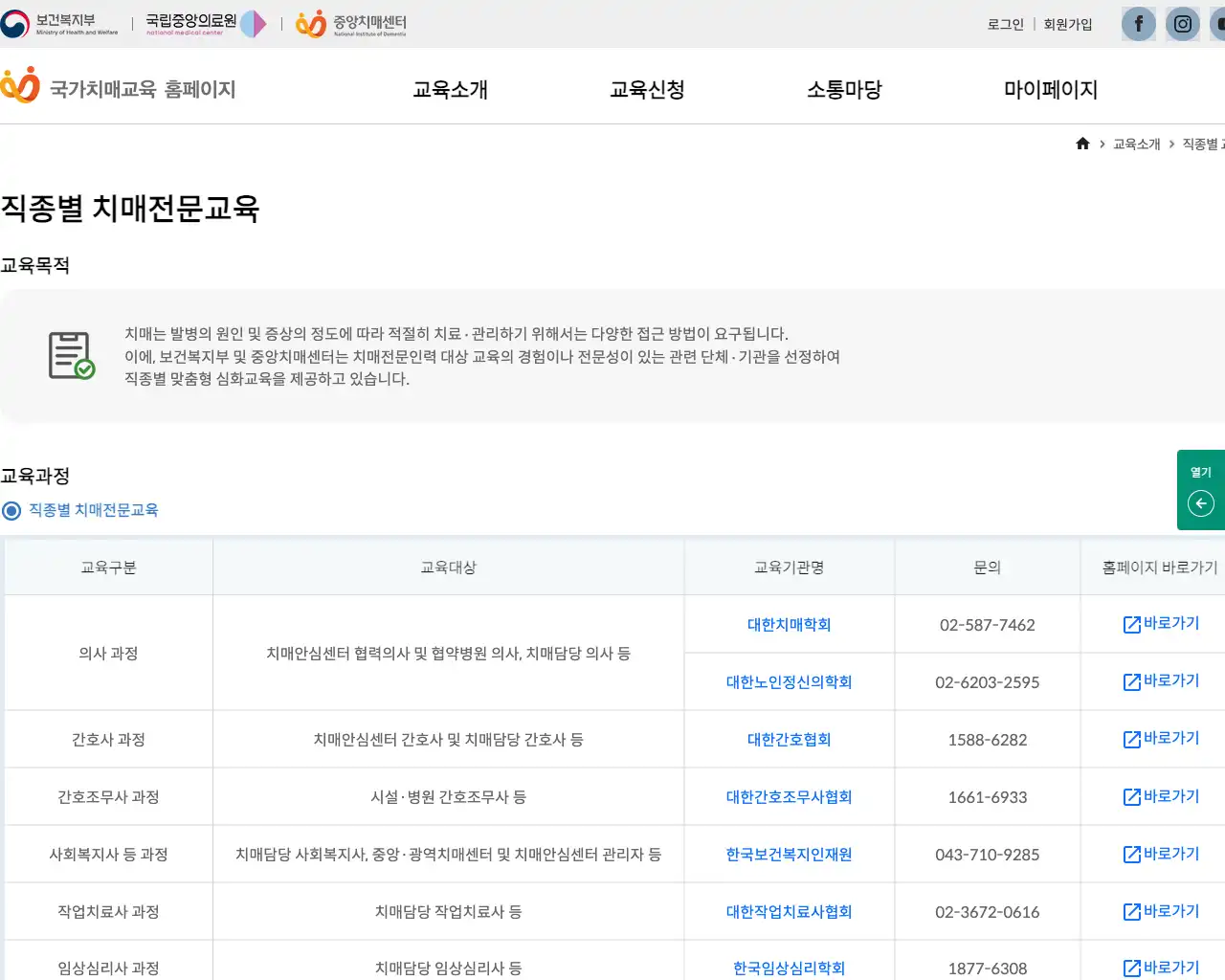Open the Facebook icon
This screenshot has height=980, width=1225.
(x=1139, y=24)
